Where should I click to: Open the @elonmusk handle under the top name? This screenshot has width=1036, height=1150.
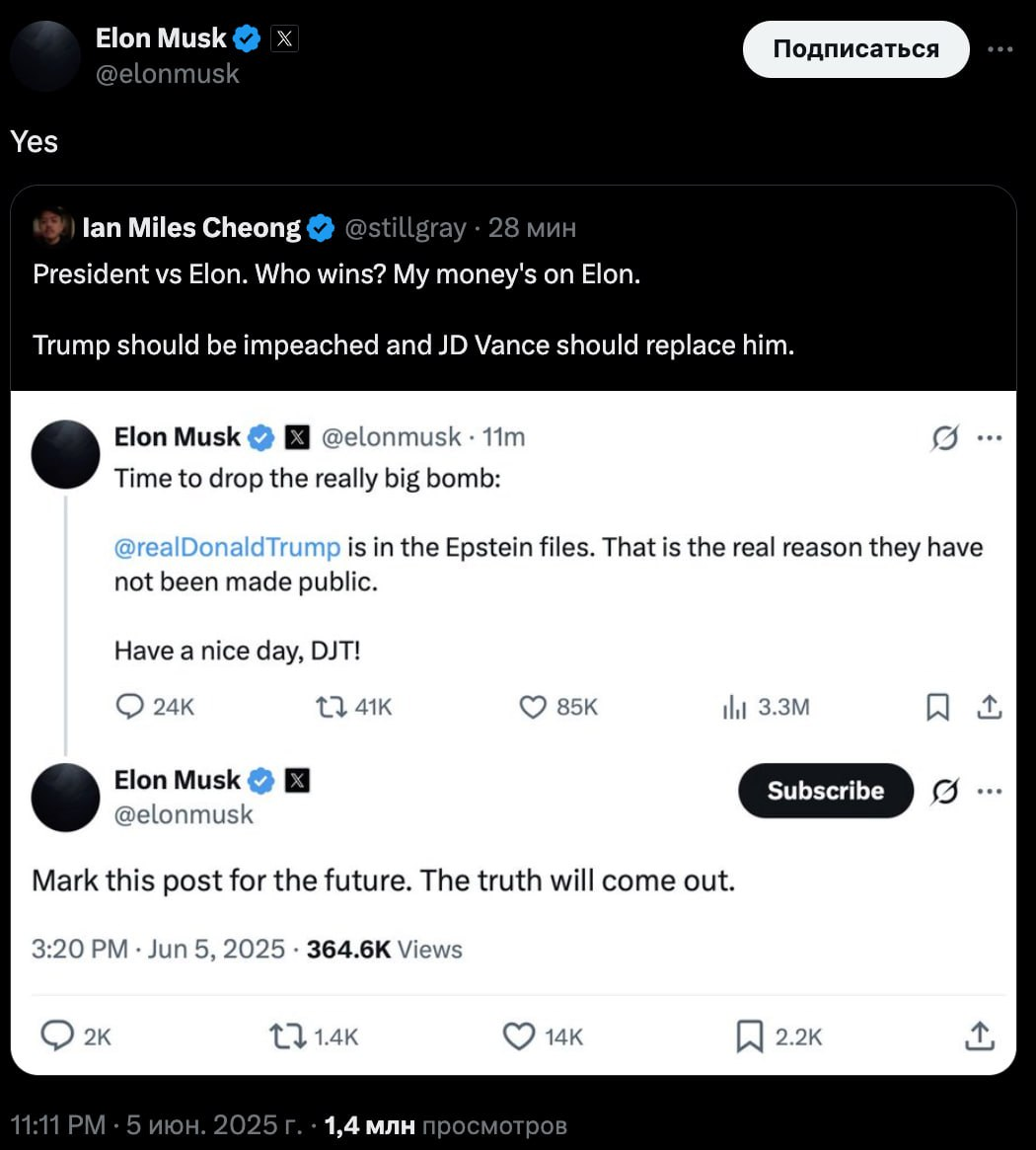point(168,73)
